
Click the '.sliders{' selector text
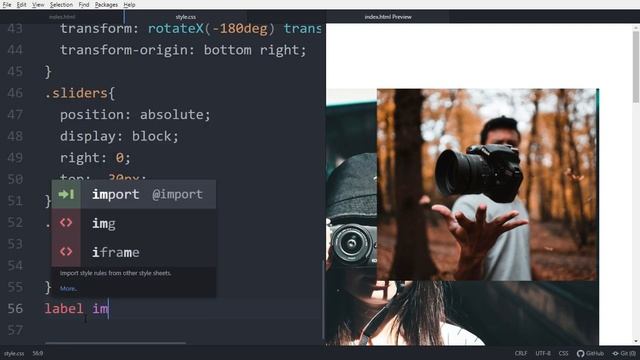[x=80, y=93]
